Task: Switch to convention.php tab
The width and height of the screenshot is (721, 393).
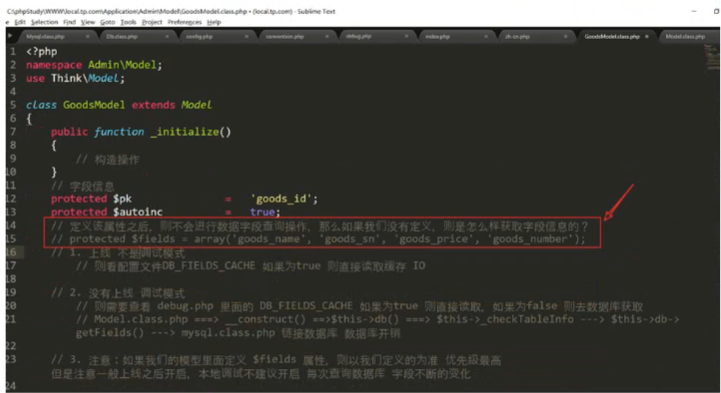Action: click(x=285, y=36)
